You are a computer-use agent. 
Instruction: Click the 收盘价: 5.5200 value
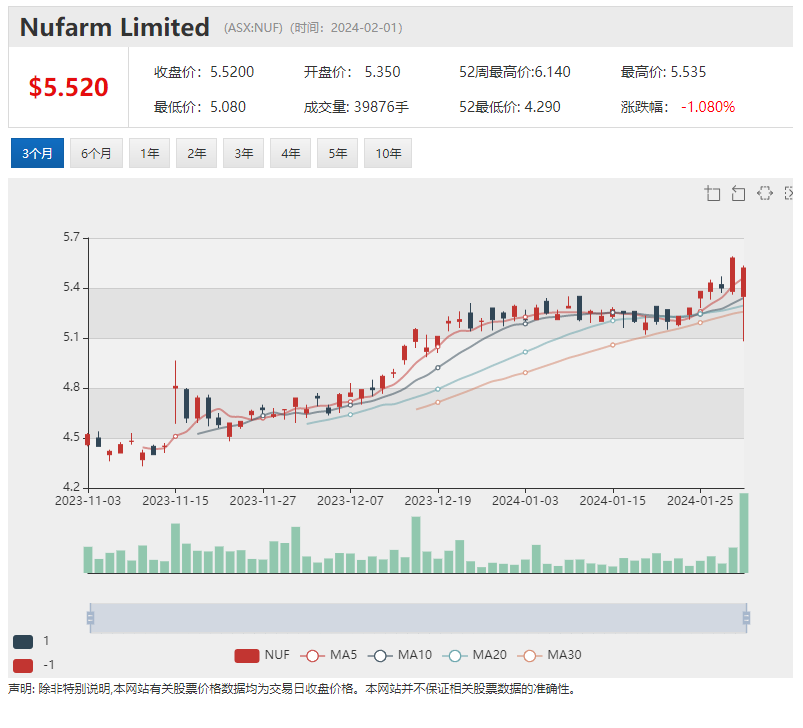pos(204,72)
